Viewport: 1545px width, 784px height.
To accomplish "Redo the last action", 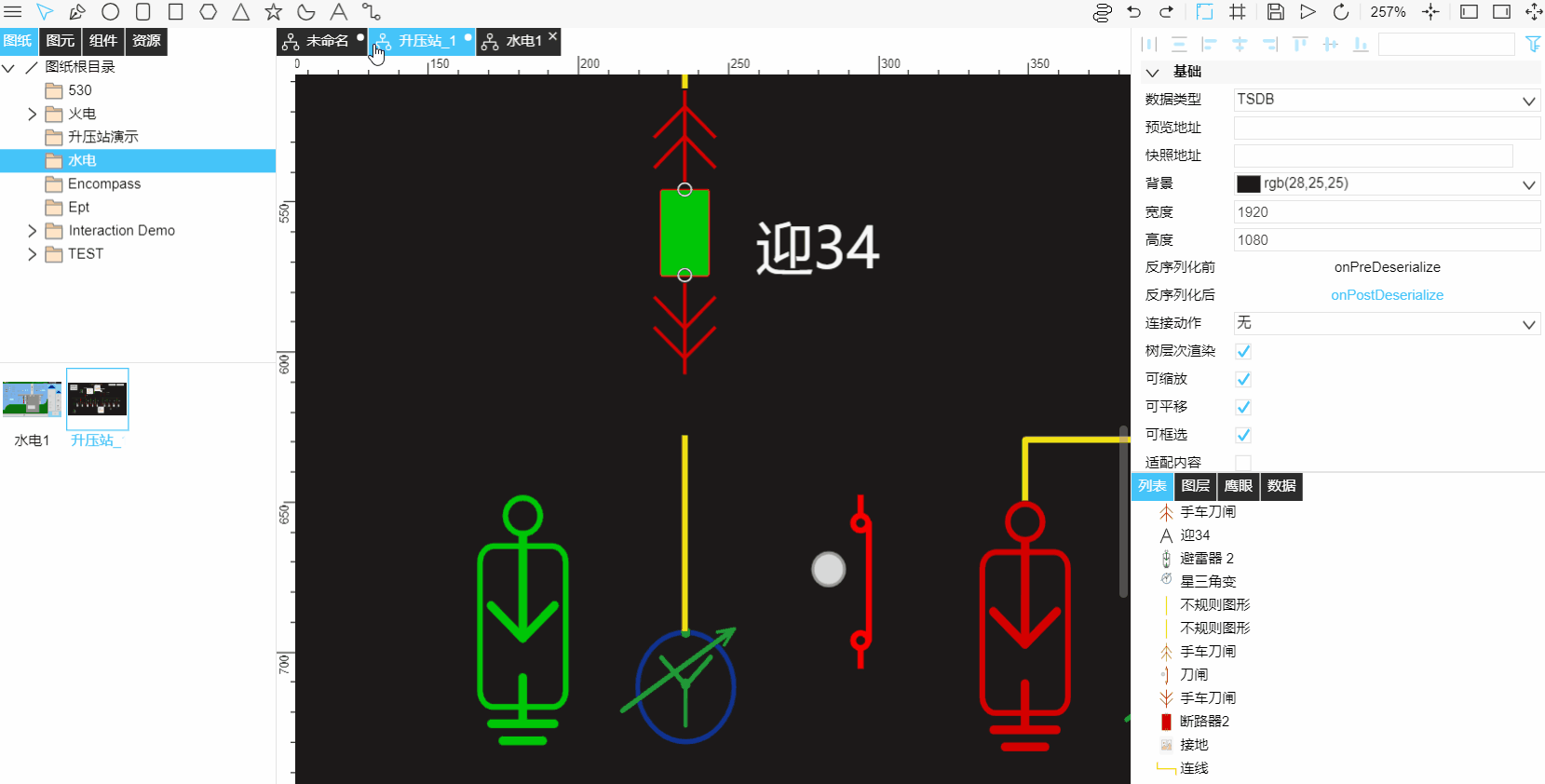I will pyautogui.click(x=1166, y=12).
